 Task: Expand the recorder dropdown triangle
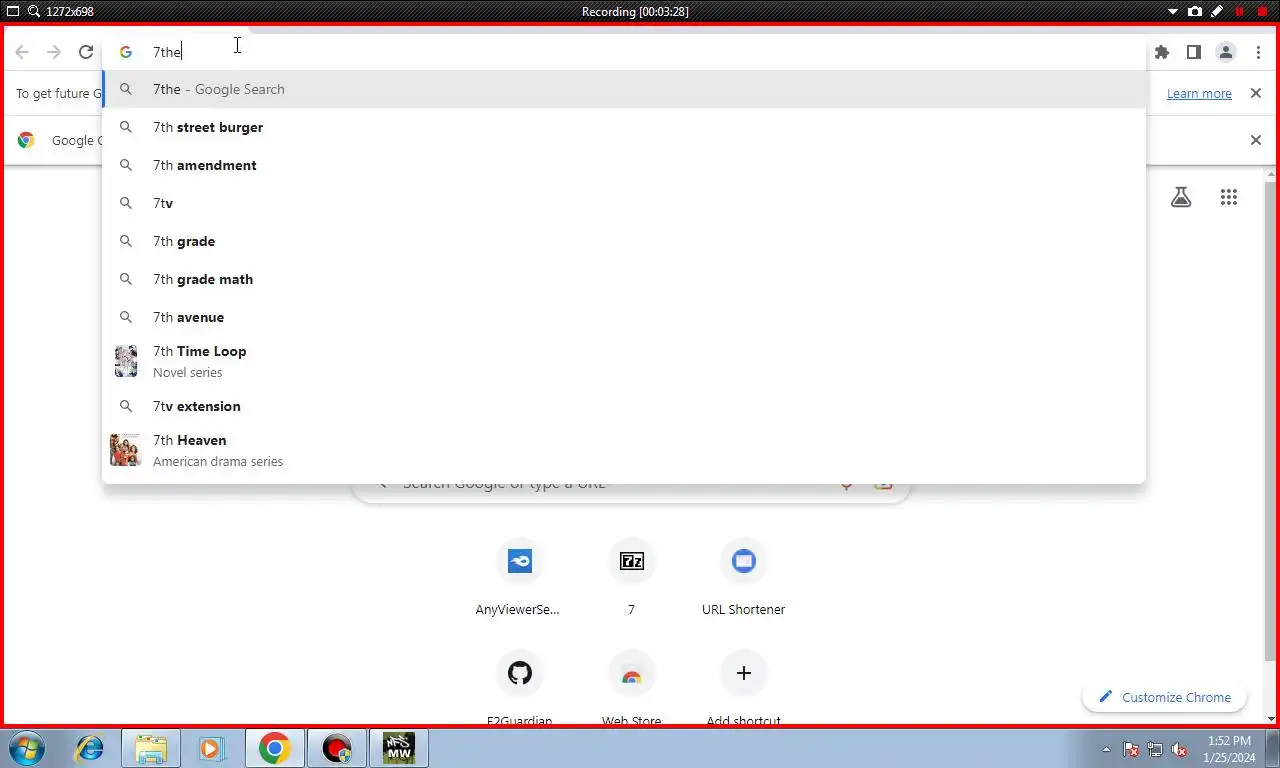pos(1174,11)
